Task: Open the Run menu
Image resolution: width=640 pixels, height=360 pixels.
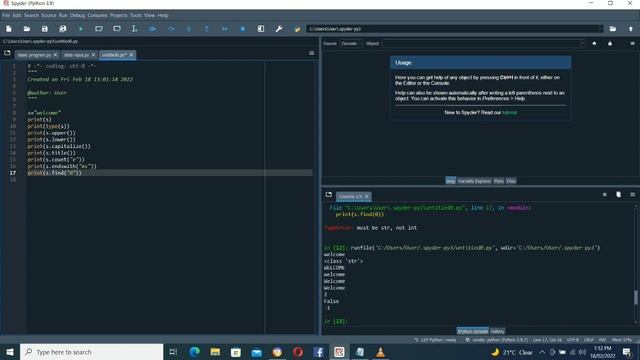Action: pyautogui.click(x=63, y=15)
